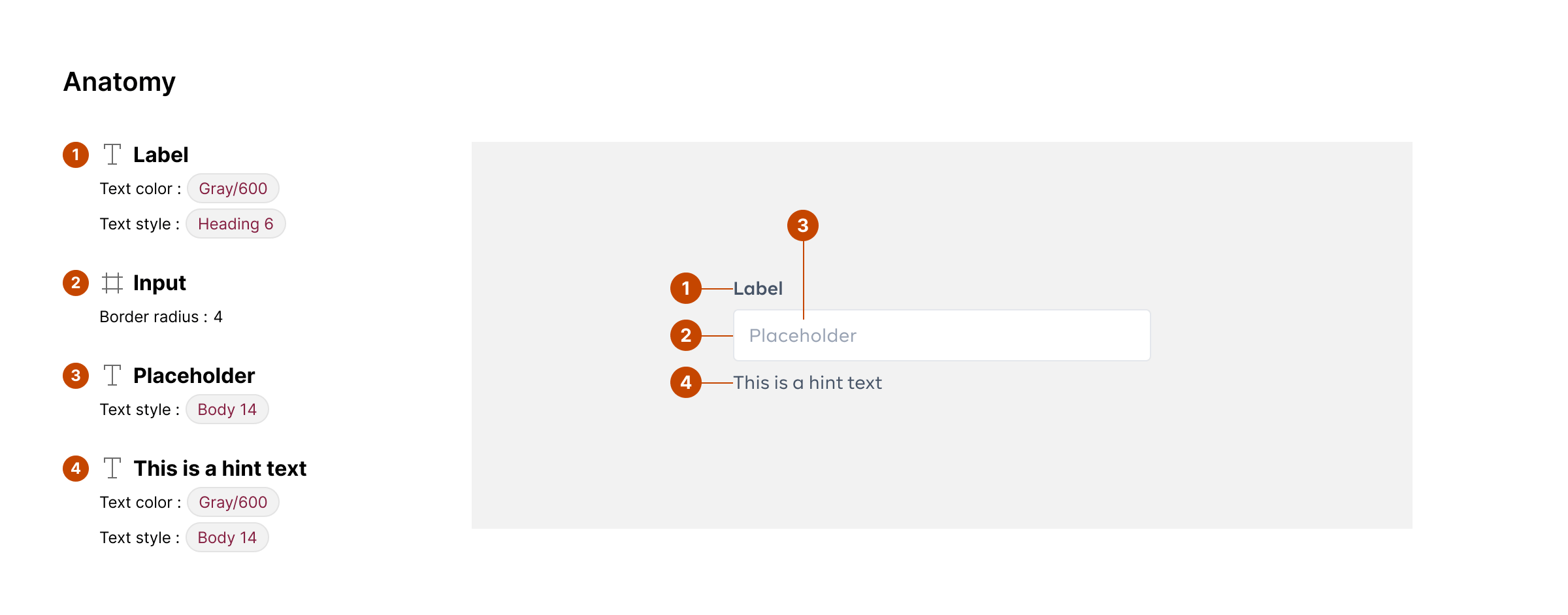Click the Label text above the input field

pyautogui.click(x=758, y=288)
